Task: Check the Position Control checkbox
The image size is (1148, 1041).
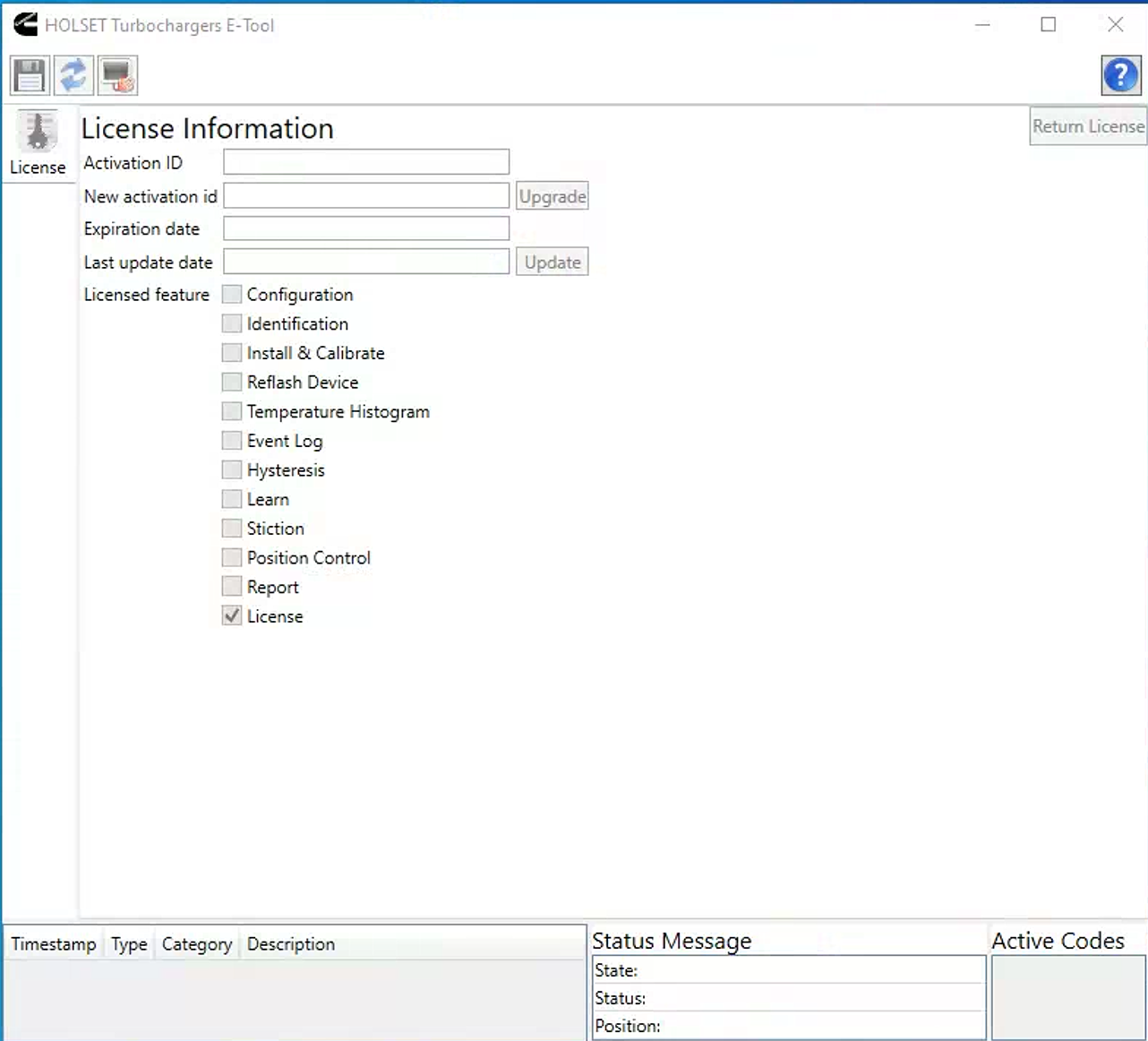Action: point(232,557)
